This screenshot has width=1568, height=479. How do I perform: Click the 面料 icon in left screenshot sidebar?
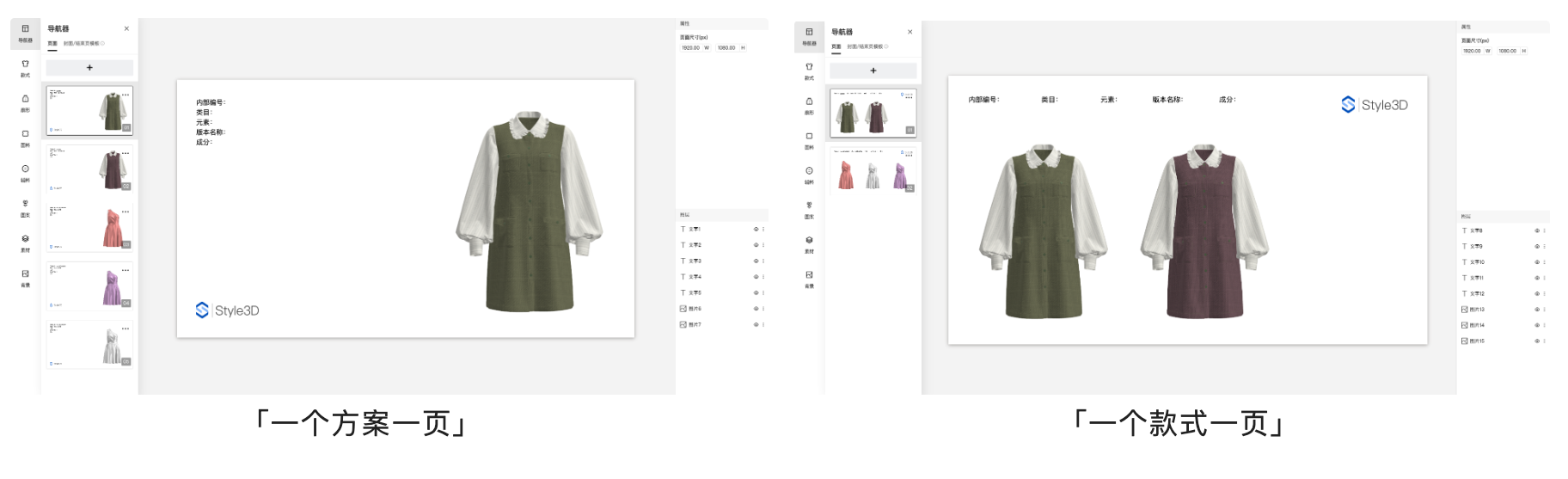[x=25, y=138]
